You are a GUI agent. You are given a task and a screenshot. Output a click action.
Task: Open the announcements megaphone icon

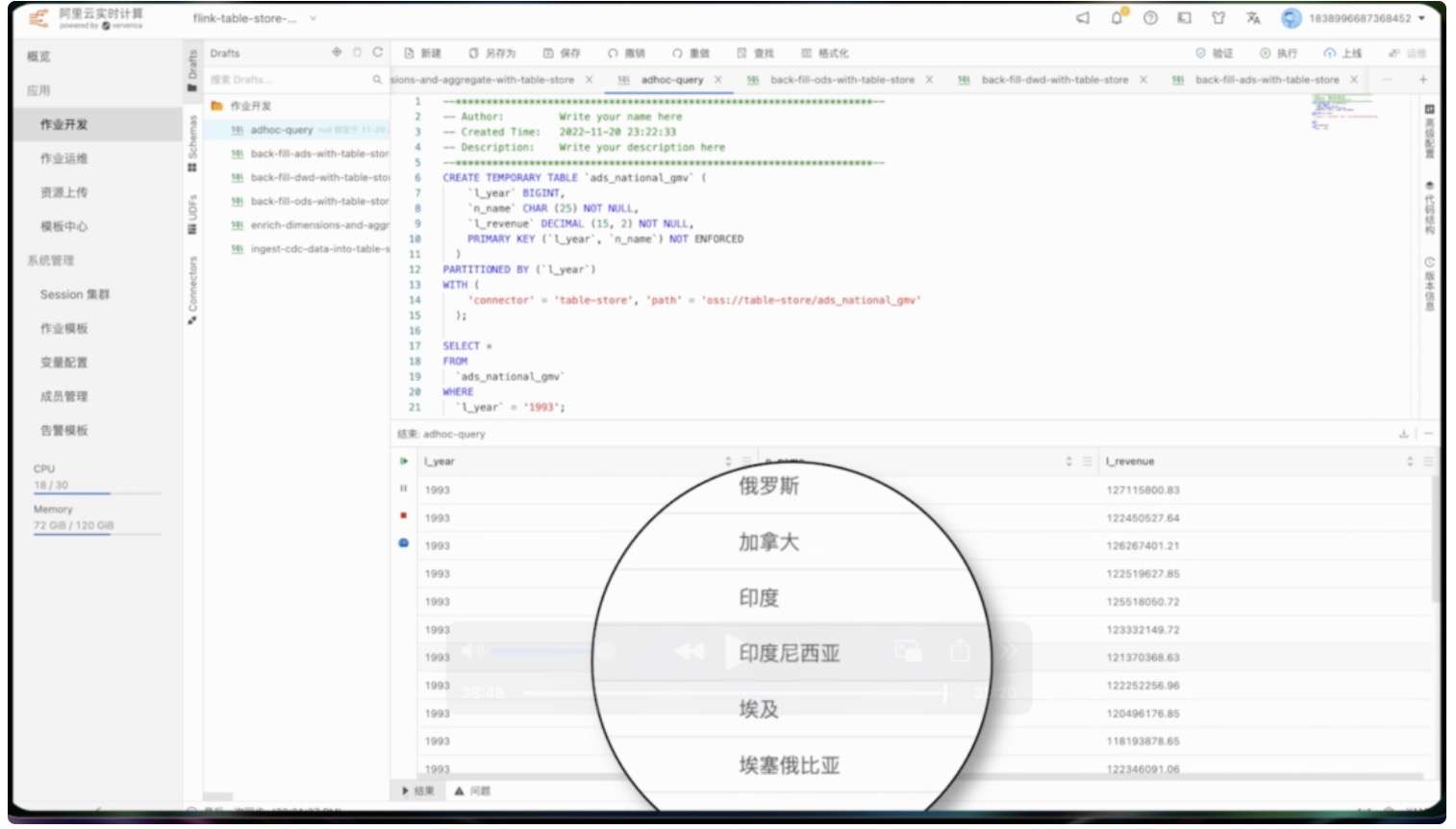click(1082, 18)
